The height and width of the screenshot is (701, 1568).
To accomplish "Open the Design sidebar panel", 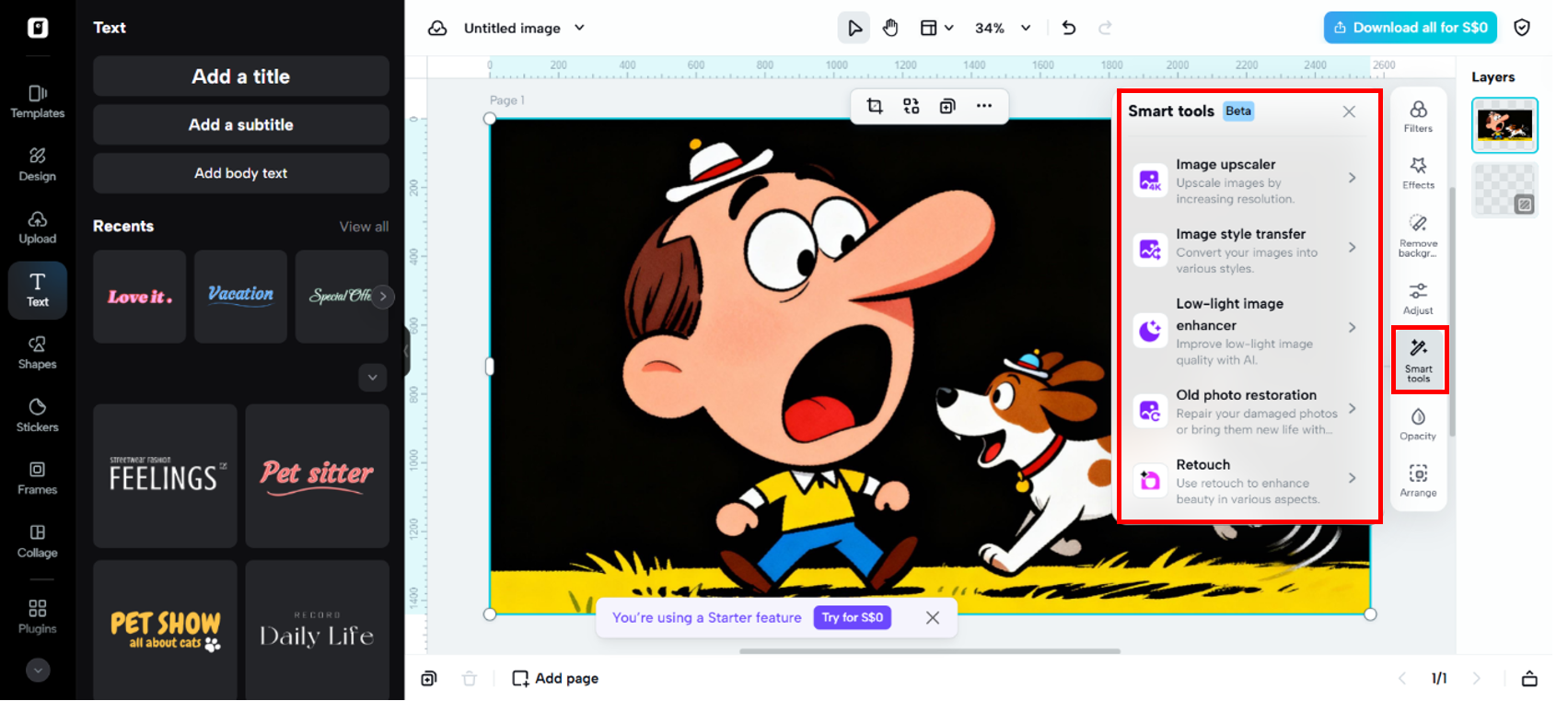I will pos(38,164).
